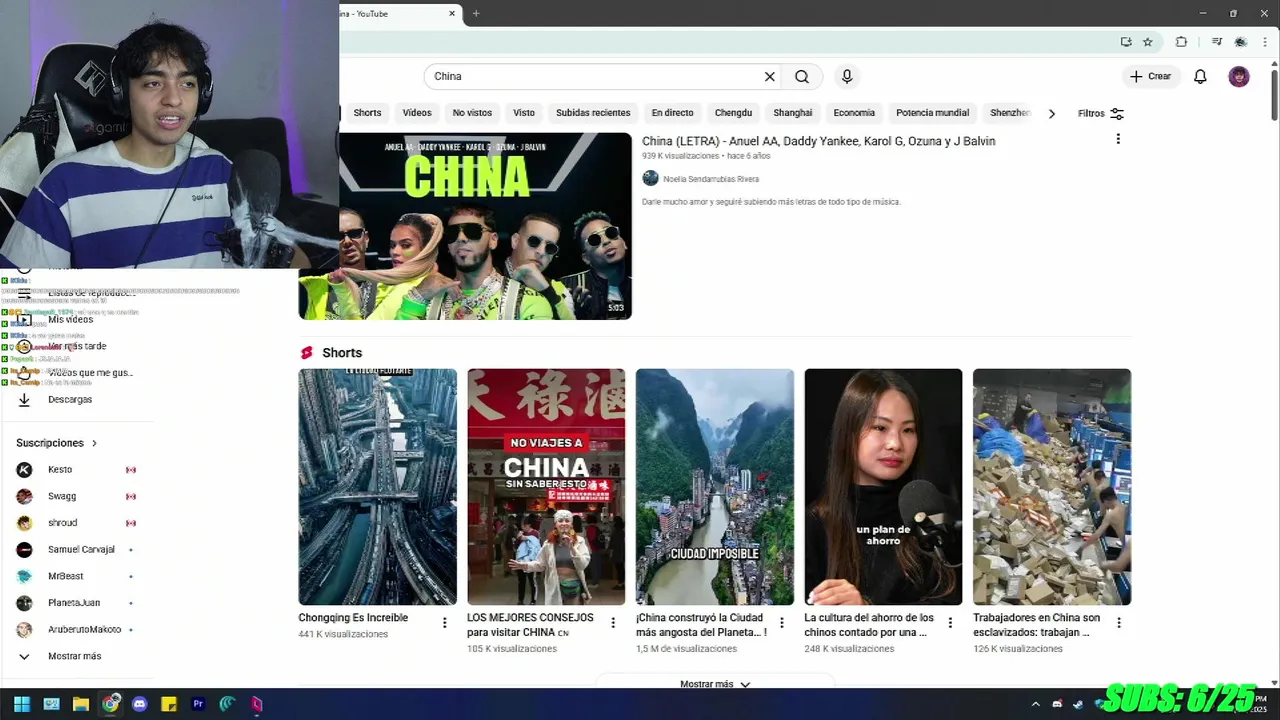This screenshot has width=1280, height=720.
Task: Activate voice search microphone icon
Action: [847, 76]
